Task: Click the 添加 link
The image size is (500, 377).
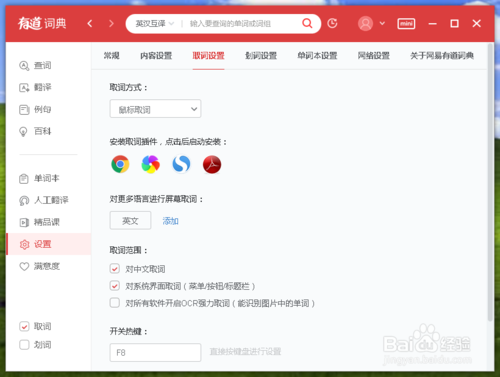Action: click(x=170, y=221)
